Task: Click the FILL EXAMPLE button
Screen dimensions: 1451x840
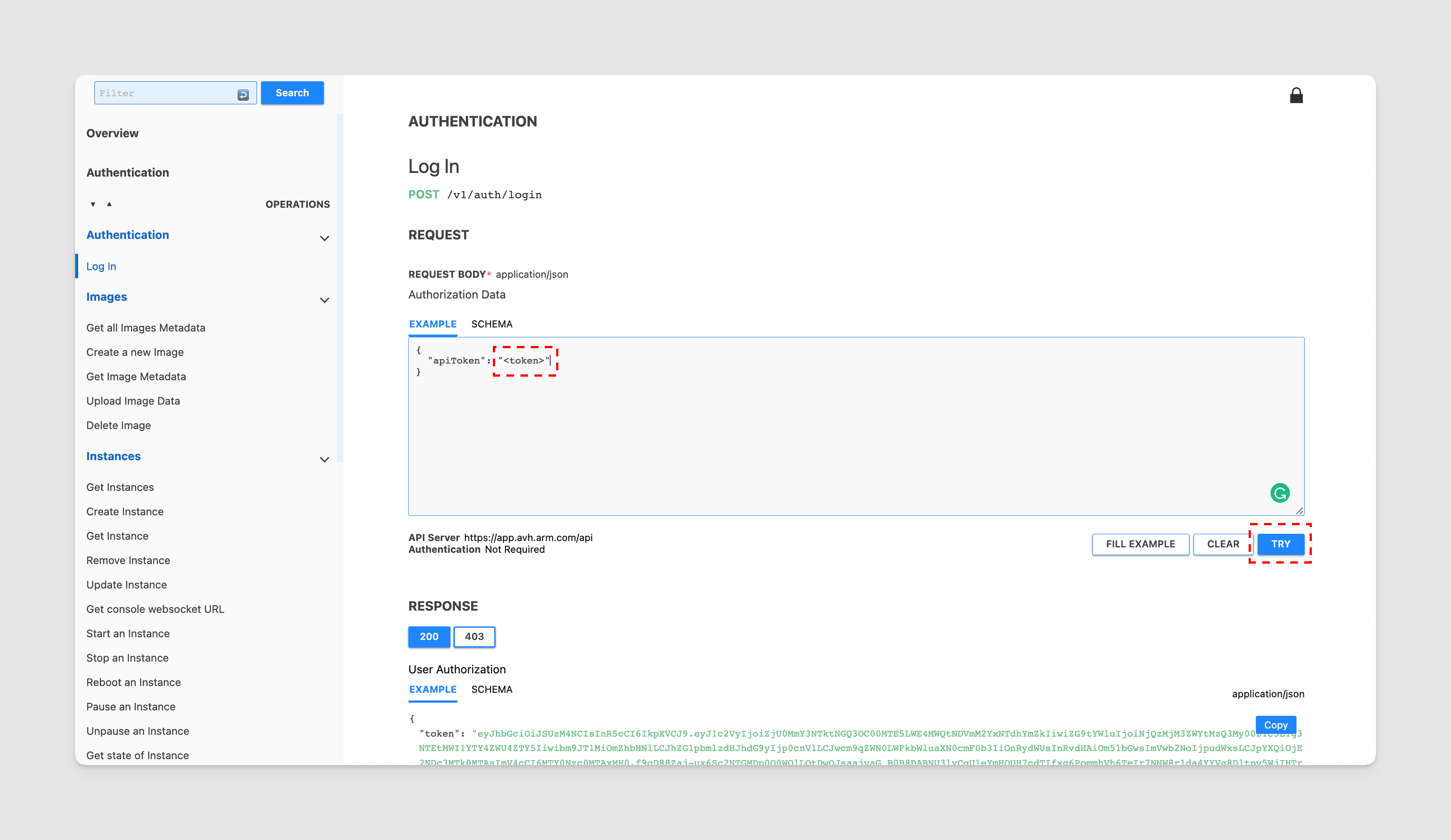Action: [1140, 544]
